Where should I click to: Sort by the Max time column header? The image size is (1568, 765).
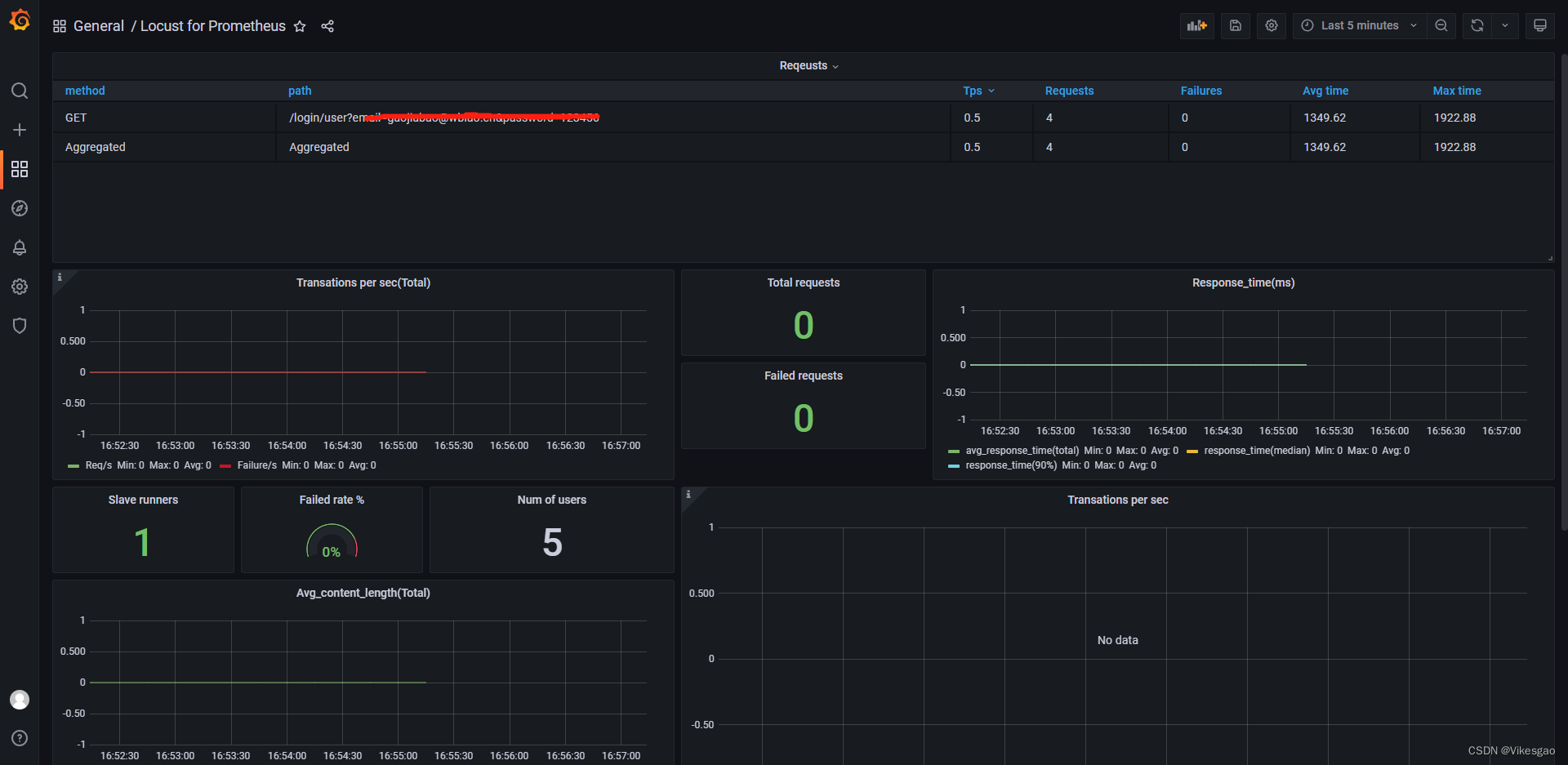tap(1457, 91)
